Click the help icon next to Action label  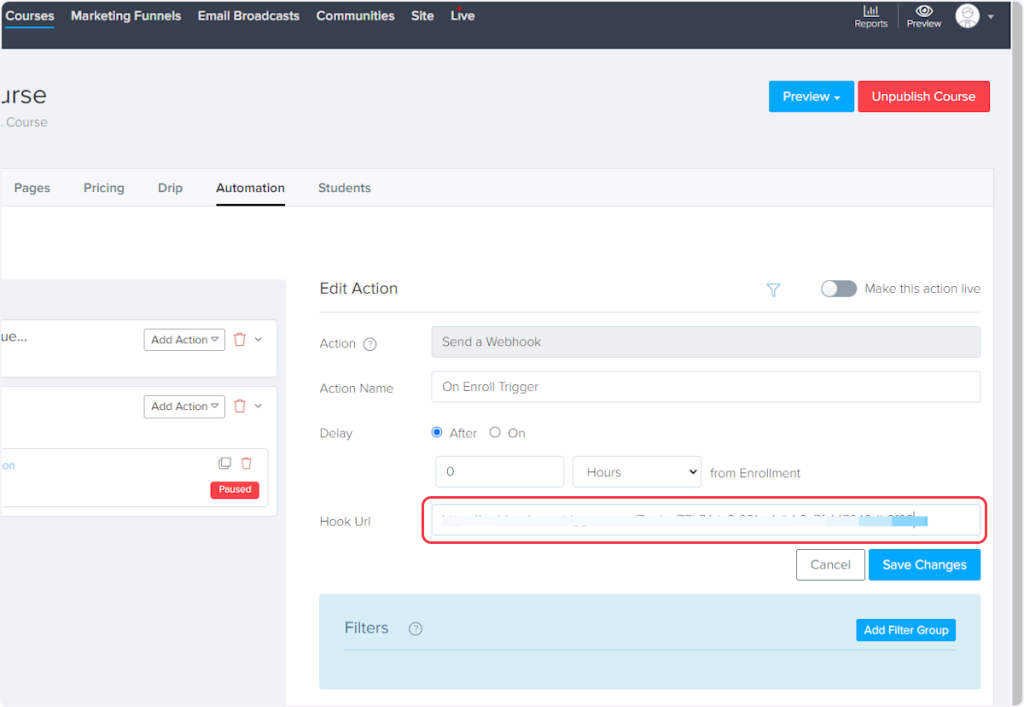[370, 344]
